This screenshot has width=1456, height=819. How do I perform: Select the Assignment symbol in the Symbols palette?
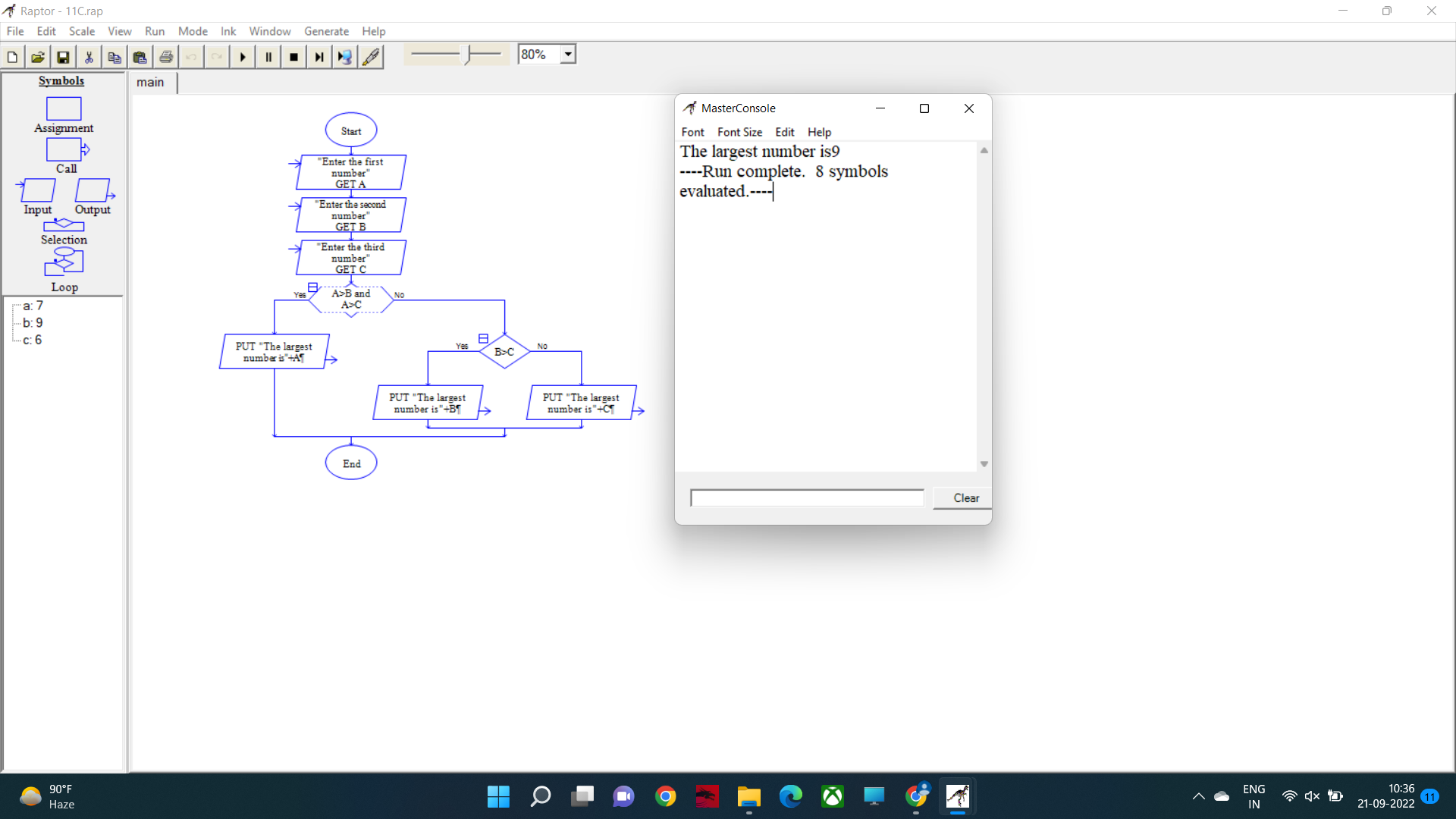tap(64, 109)
